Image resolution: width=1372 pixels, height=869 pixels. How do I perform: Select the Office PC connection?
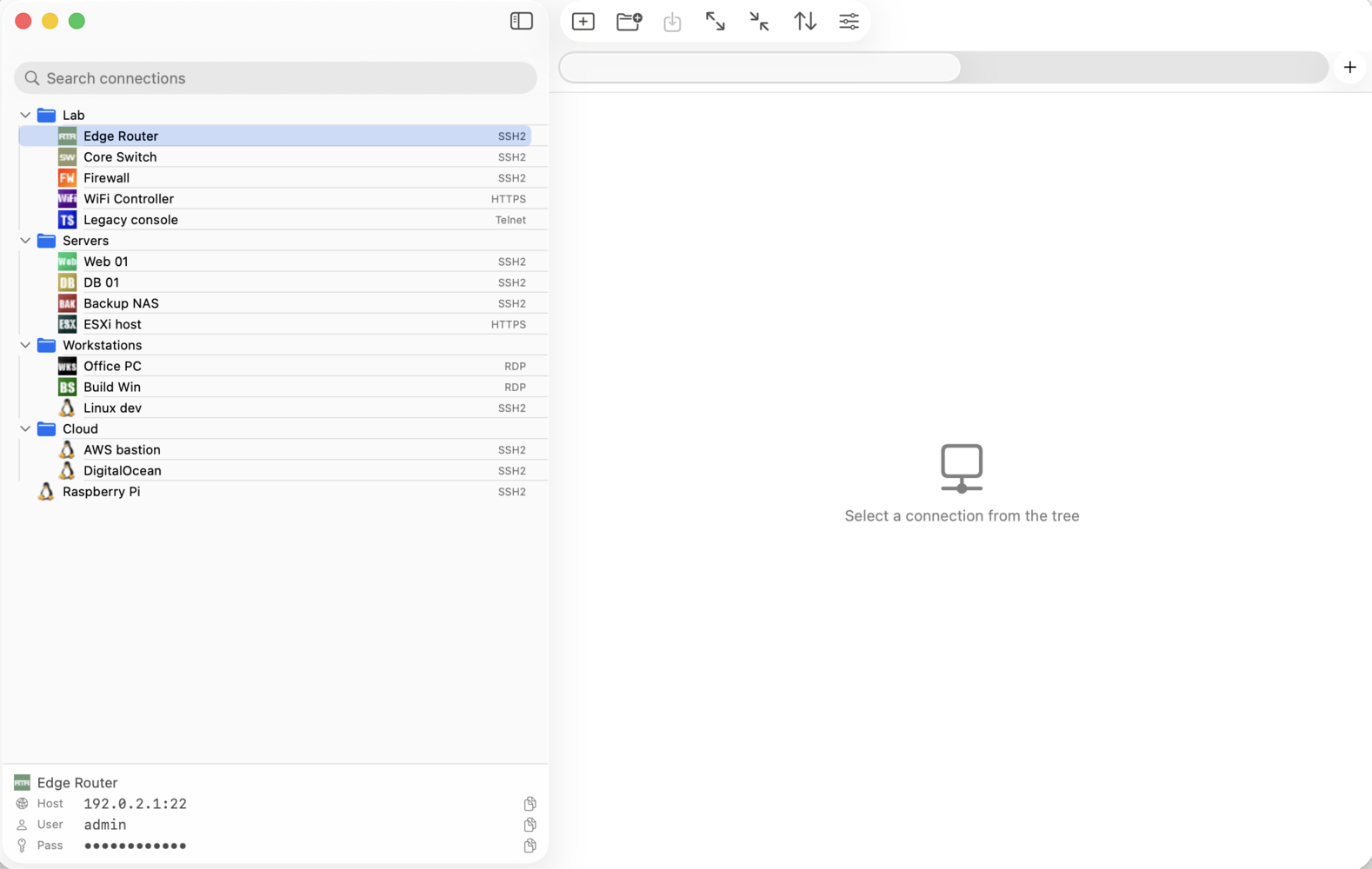coord(275,366)
